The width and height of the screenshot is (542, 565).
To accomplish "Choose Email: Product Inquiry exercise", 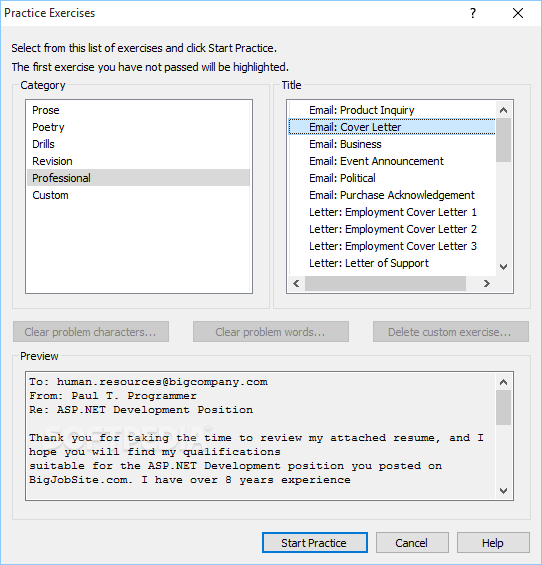I will pyautogui.click(x=392, y=110).
